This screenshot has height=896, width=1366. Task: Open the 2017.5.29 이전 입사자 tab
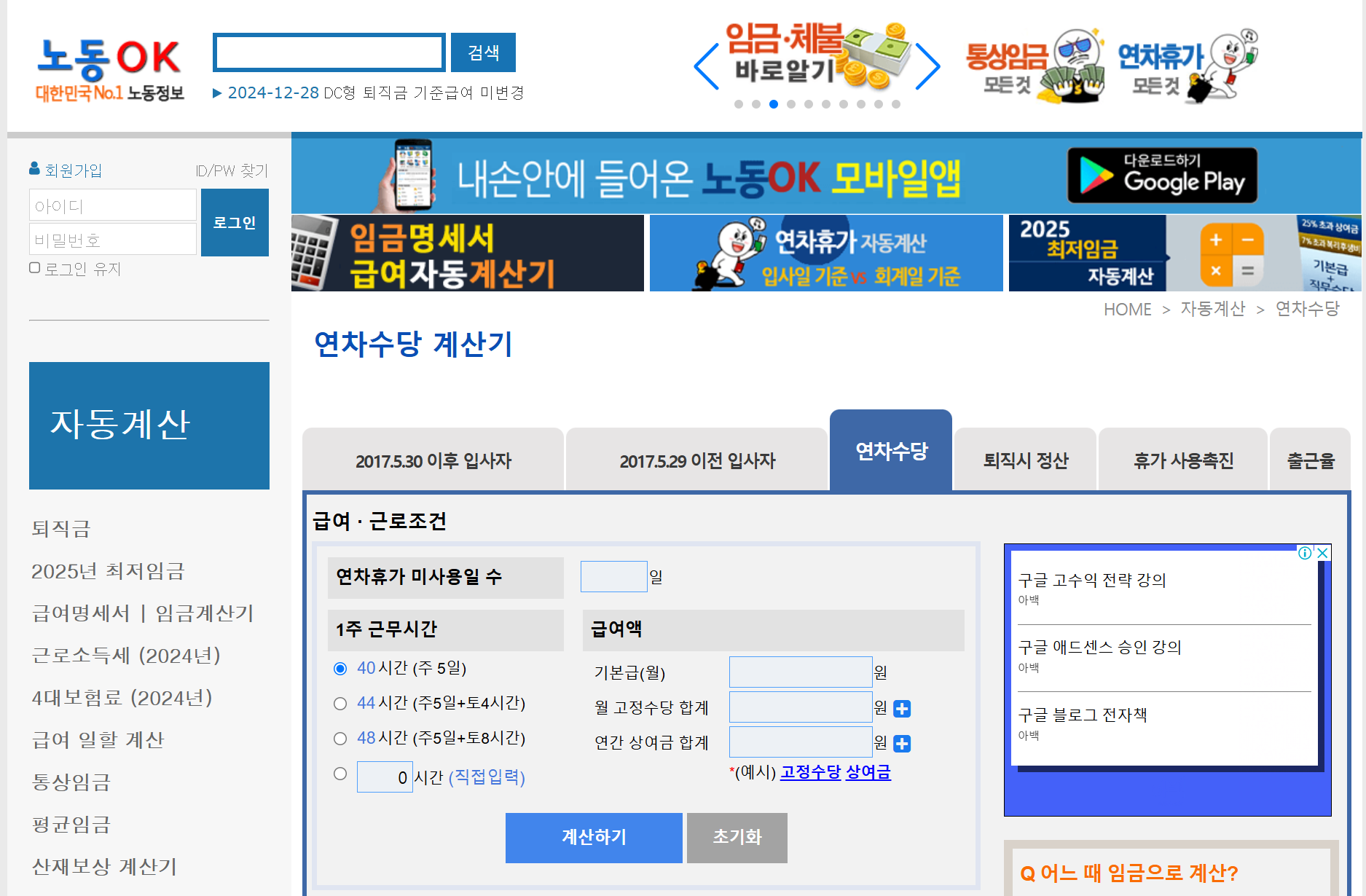[697, 460]
